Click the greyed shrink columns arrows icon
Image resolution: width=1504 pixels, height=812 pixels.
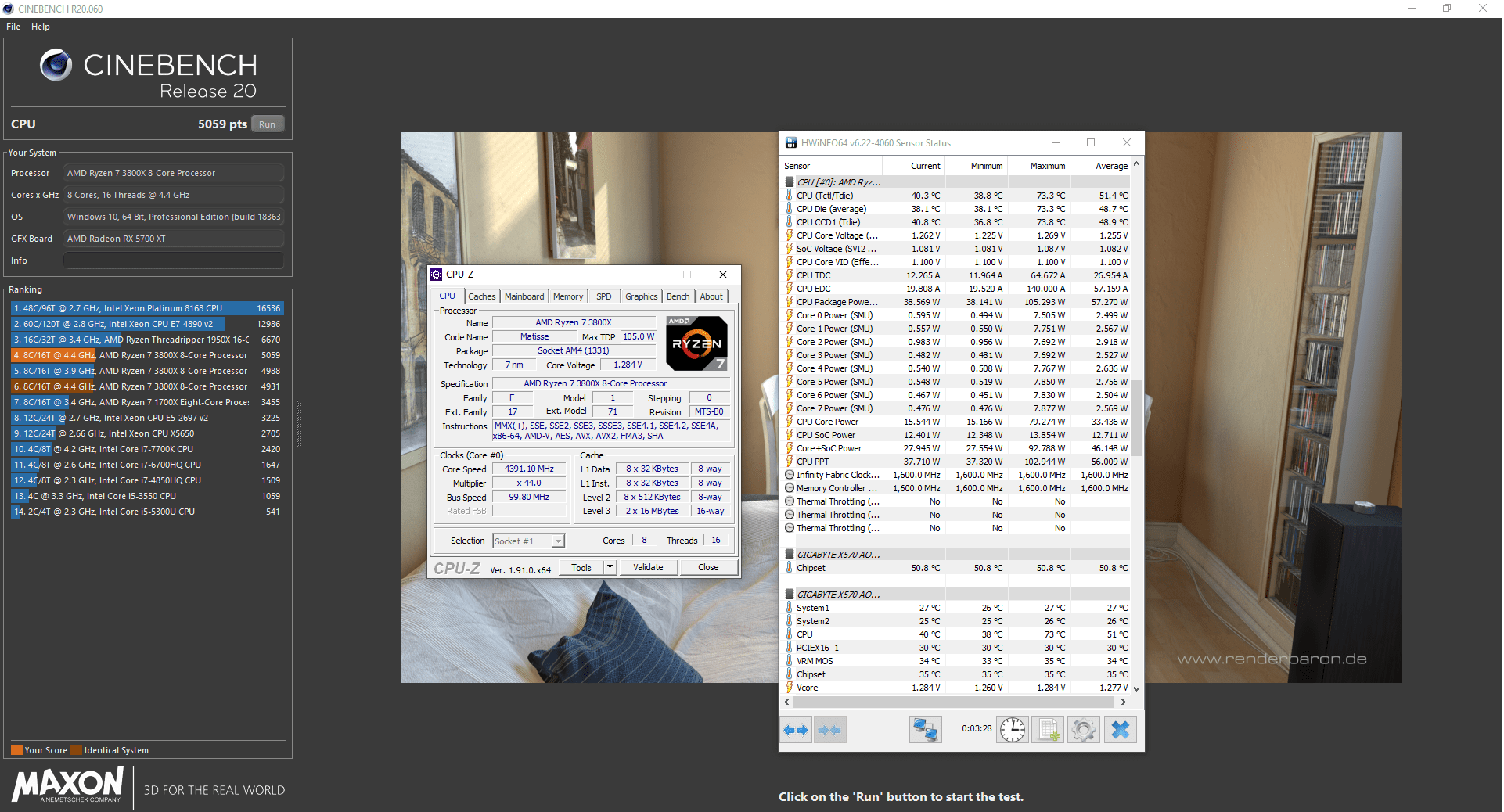829,730
